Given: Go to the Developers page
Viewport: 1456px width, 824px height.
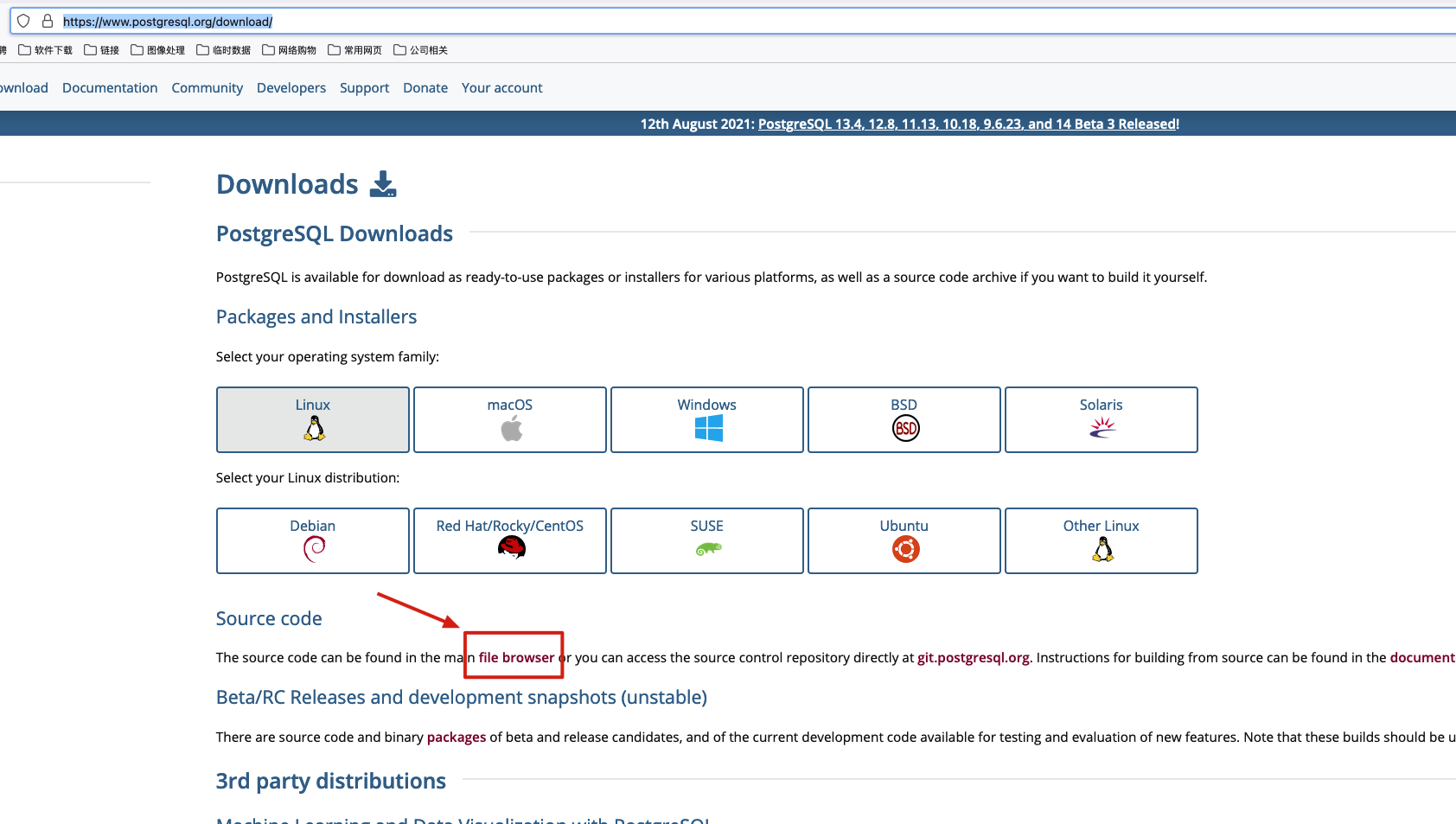Looking at the screenshot, I should 291,87.
